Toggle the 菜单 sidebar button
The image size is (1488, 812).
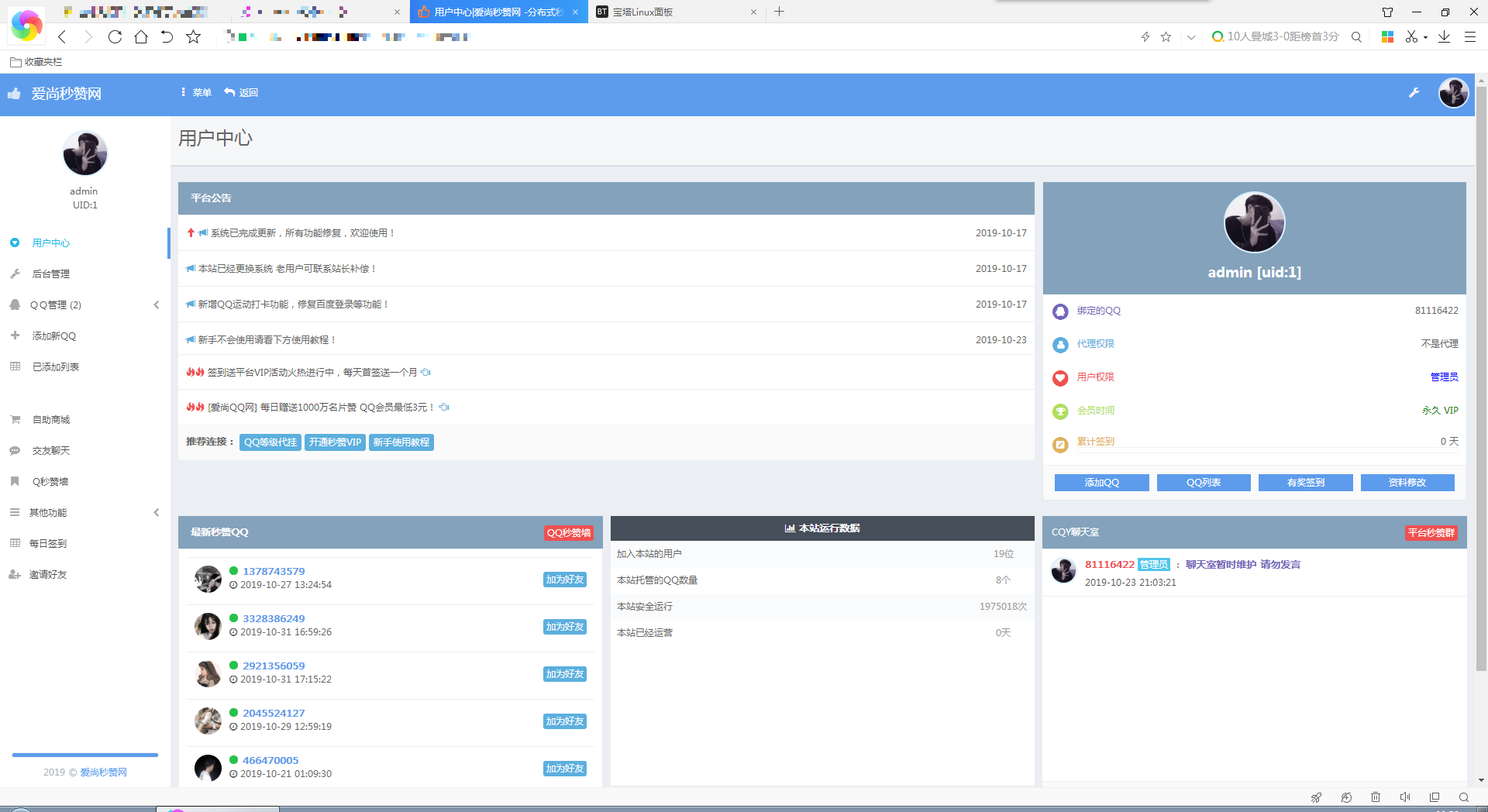196,92
